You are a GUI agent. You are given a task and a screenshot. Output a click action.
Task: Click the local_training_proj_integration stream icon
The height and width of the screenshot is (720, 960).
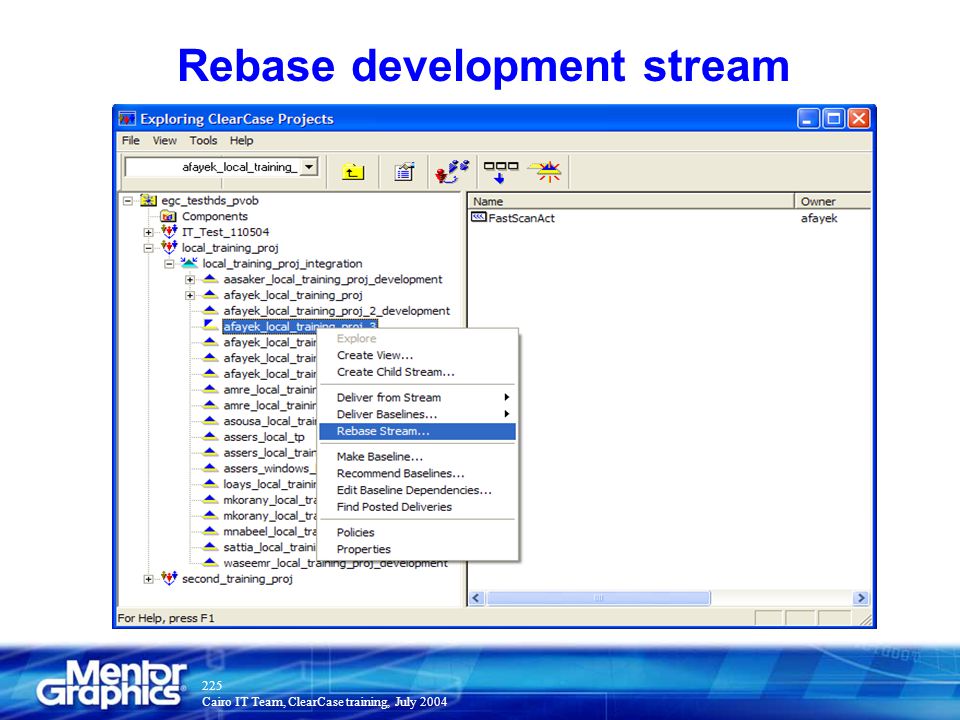[x=189, y=263]
